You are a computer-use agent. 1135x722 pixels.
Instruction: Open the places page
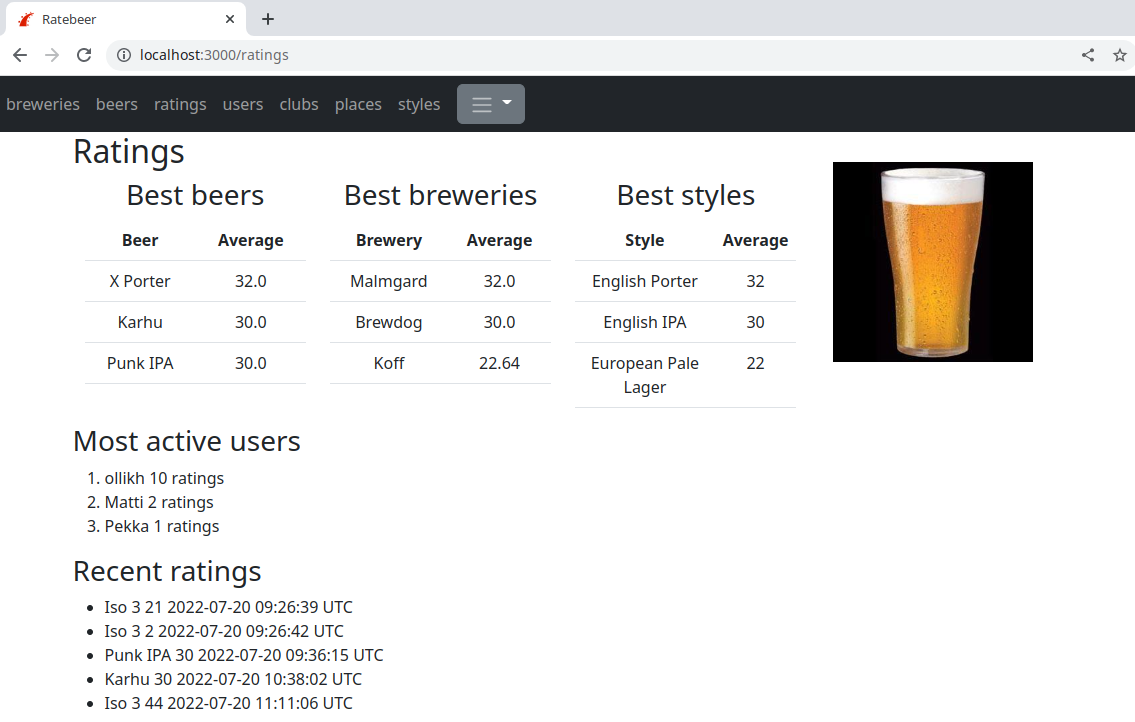pyautogui.click(x=358, y=104)
